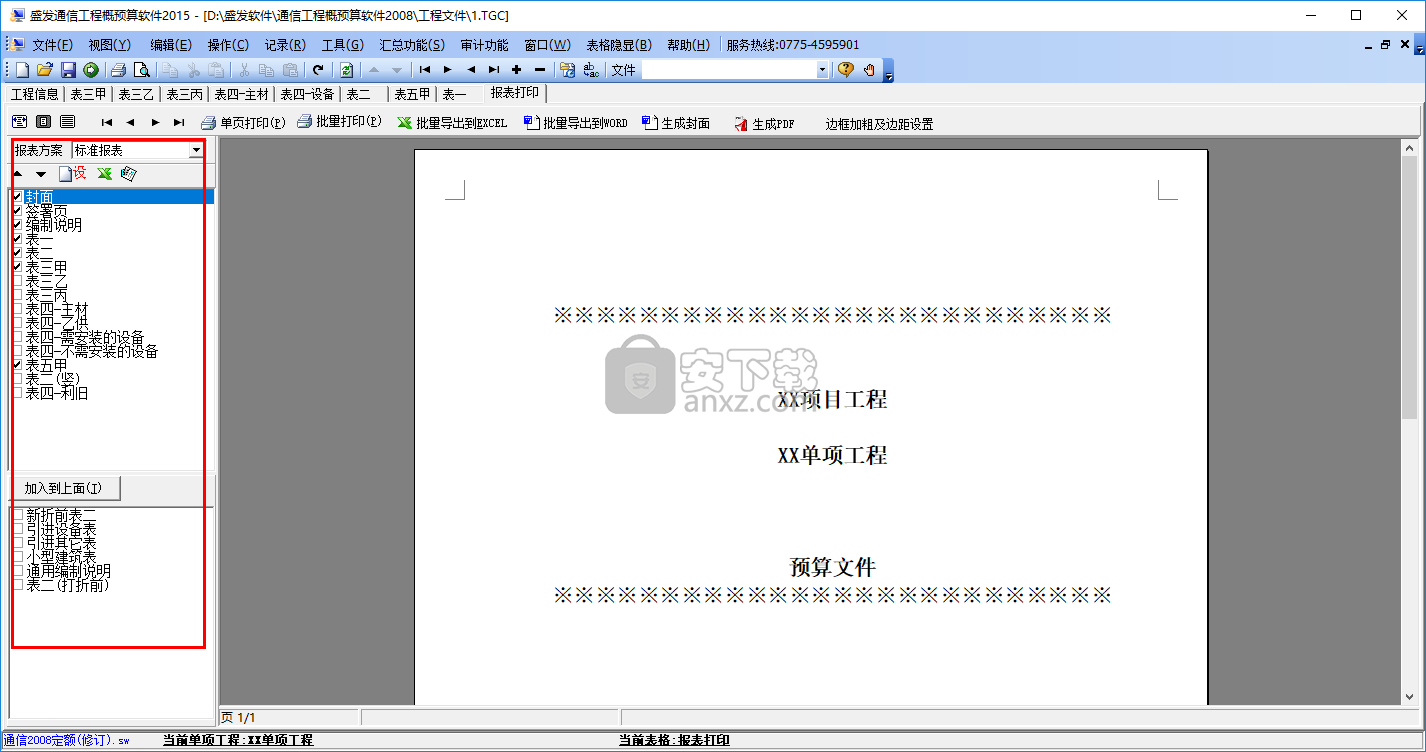The height and width of the screenshot is (752, 1426).
Task: Check the 表四-主材 checkbox
Action: click(x=17, y=309)
